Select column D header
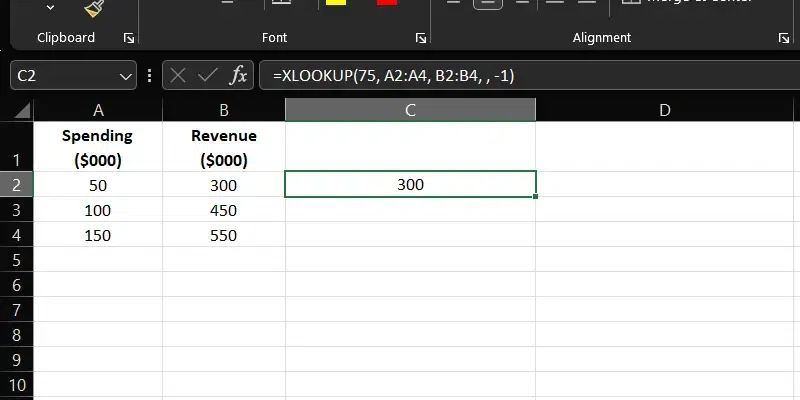The image size is (800, 400). point(664,110)
